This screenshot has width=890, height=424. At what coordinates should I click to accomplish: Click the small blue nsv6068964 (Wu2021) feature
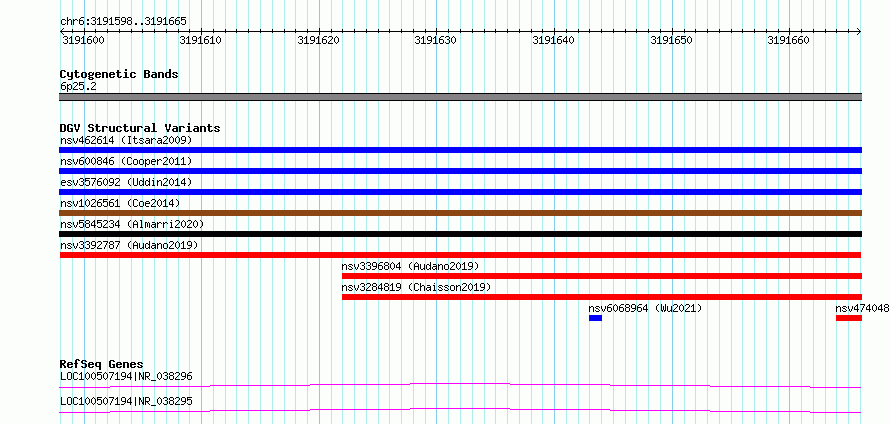[595, 318]
